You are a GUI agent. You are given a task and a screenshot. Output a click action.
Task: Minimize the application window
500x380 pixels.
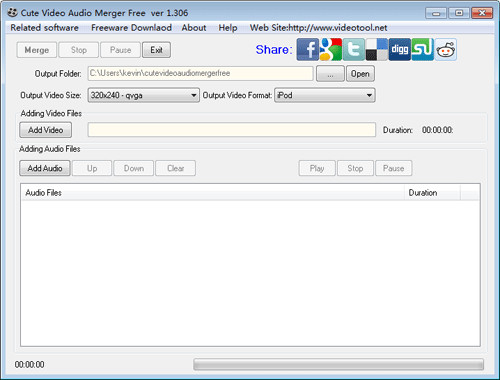click(x=436, y=13)
